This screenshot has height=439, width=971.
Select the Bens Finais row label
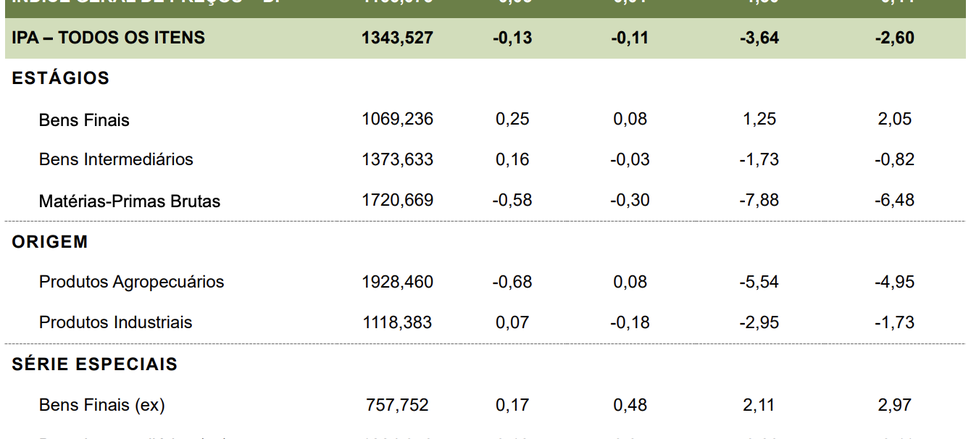[84, 120]
